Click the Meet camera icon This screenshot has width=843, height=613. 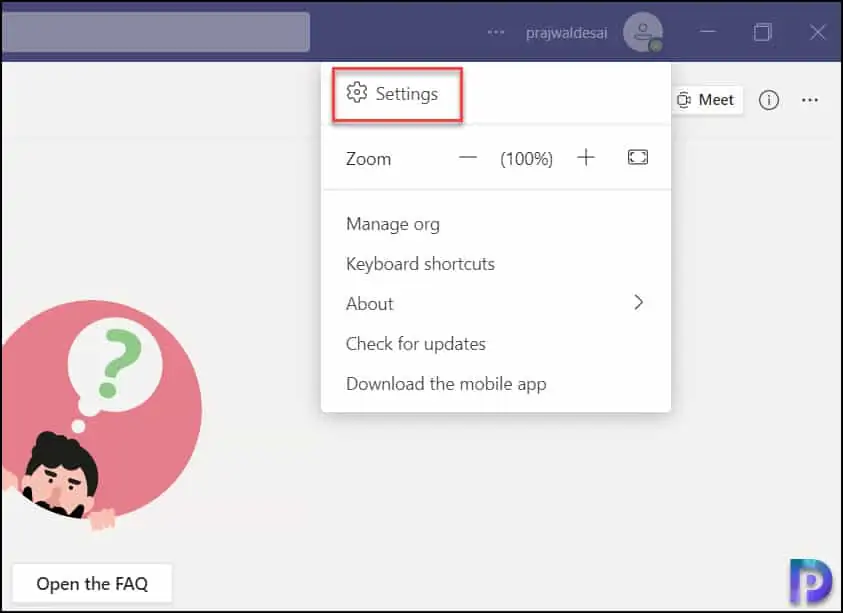(685, 100)
